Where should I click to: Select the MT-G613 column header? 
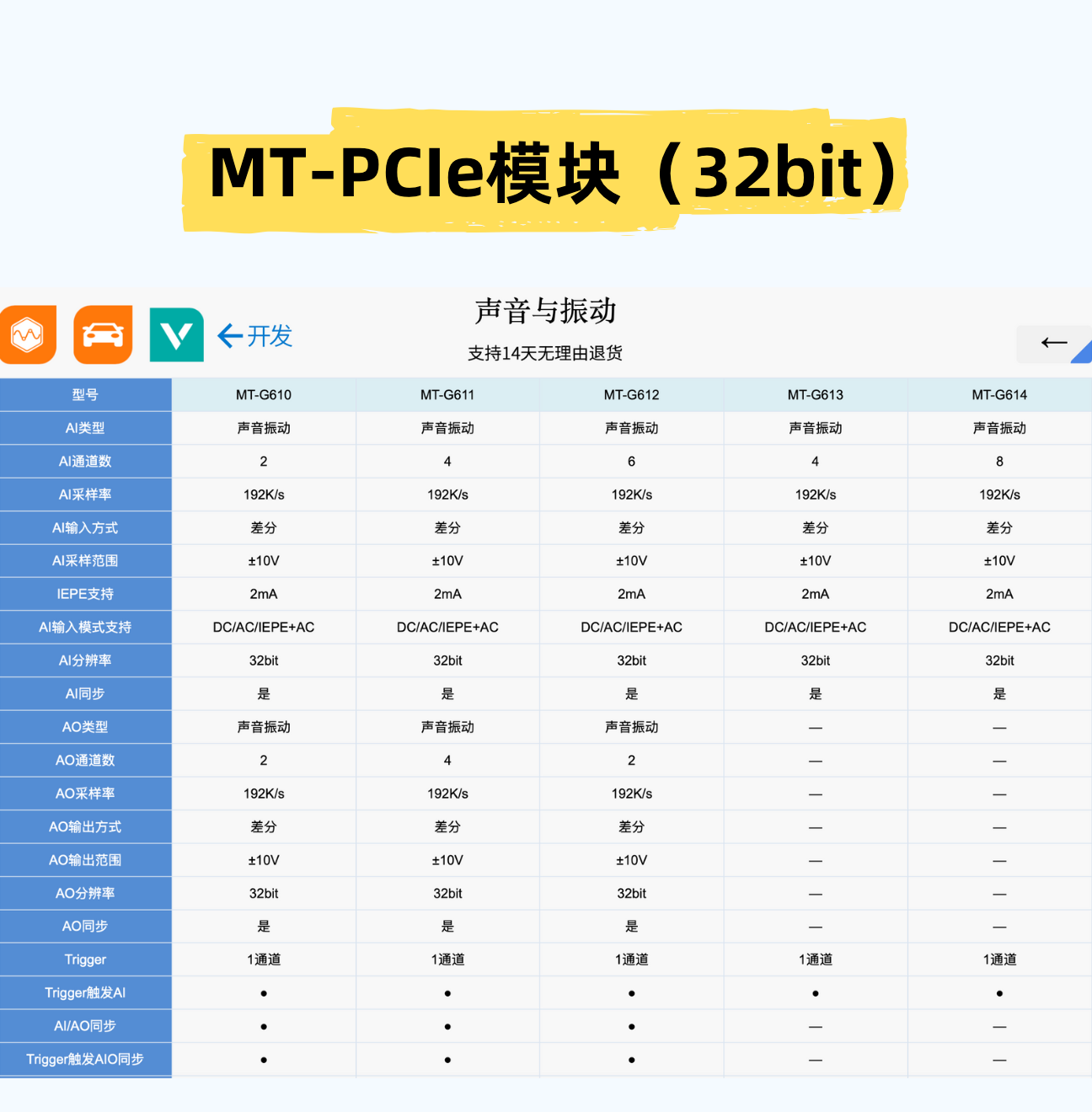[x=816, y=395]
